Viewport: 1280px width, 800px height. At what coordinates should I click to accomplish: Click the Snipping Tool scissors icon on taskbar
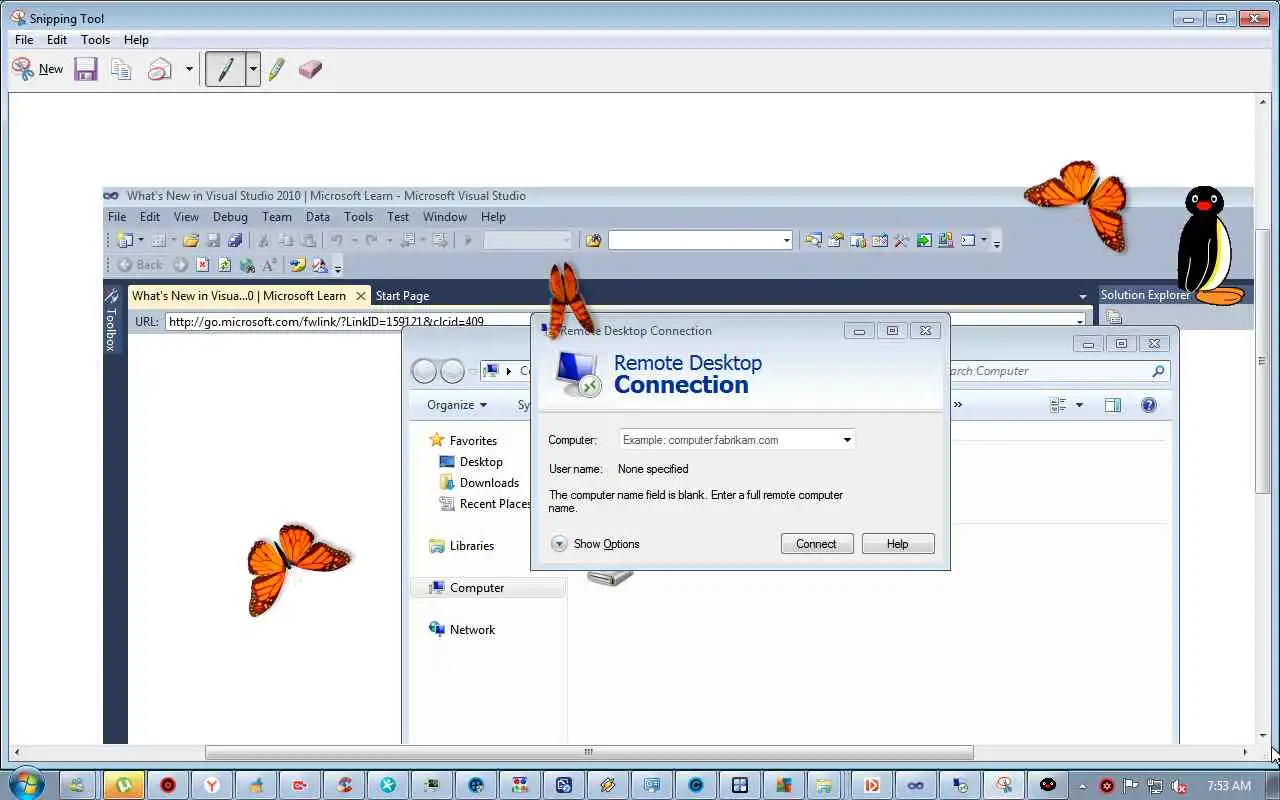click(x=1003, y=785)
